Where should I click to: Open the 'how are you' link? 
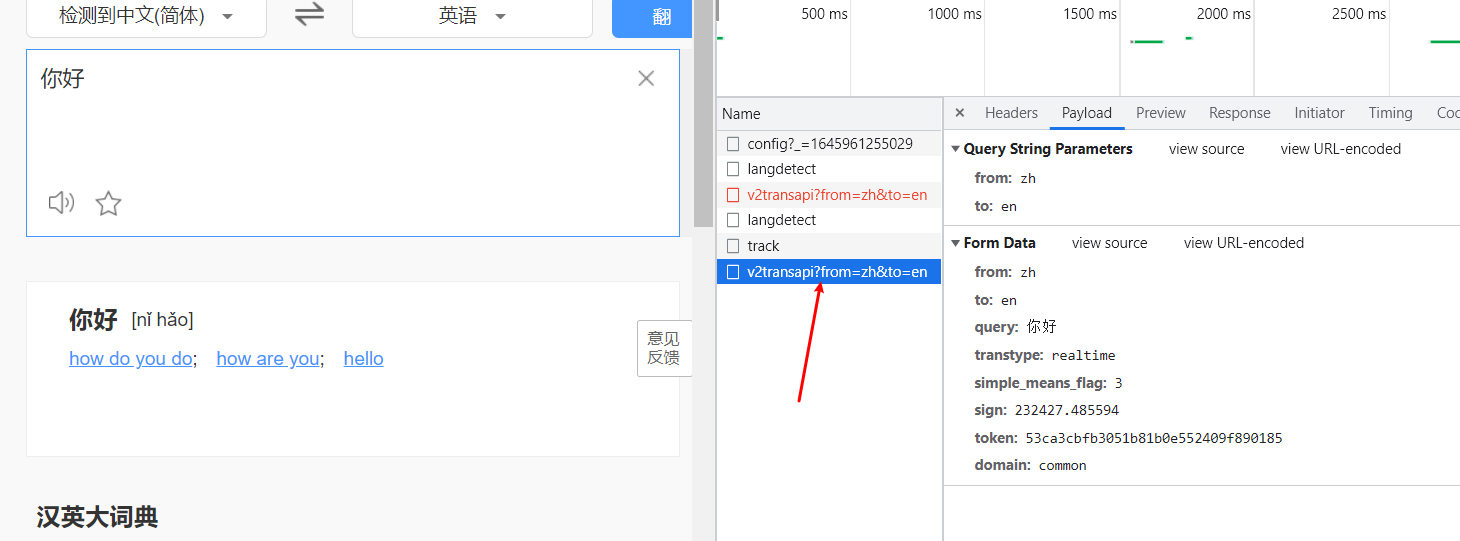(x=268, y=358)
